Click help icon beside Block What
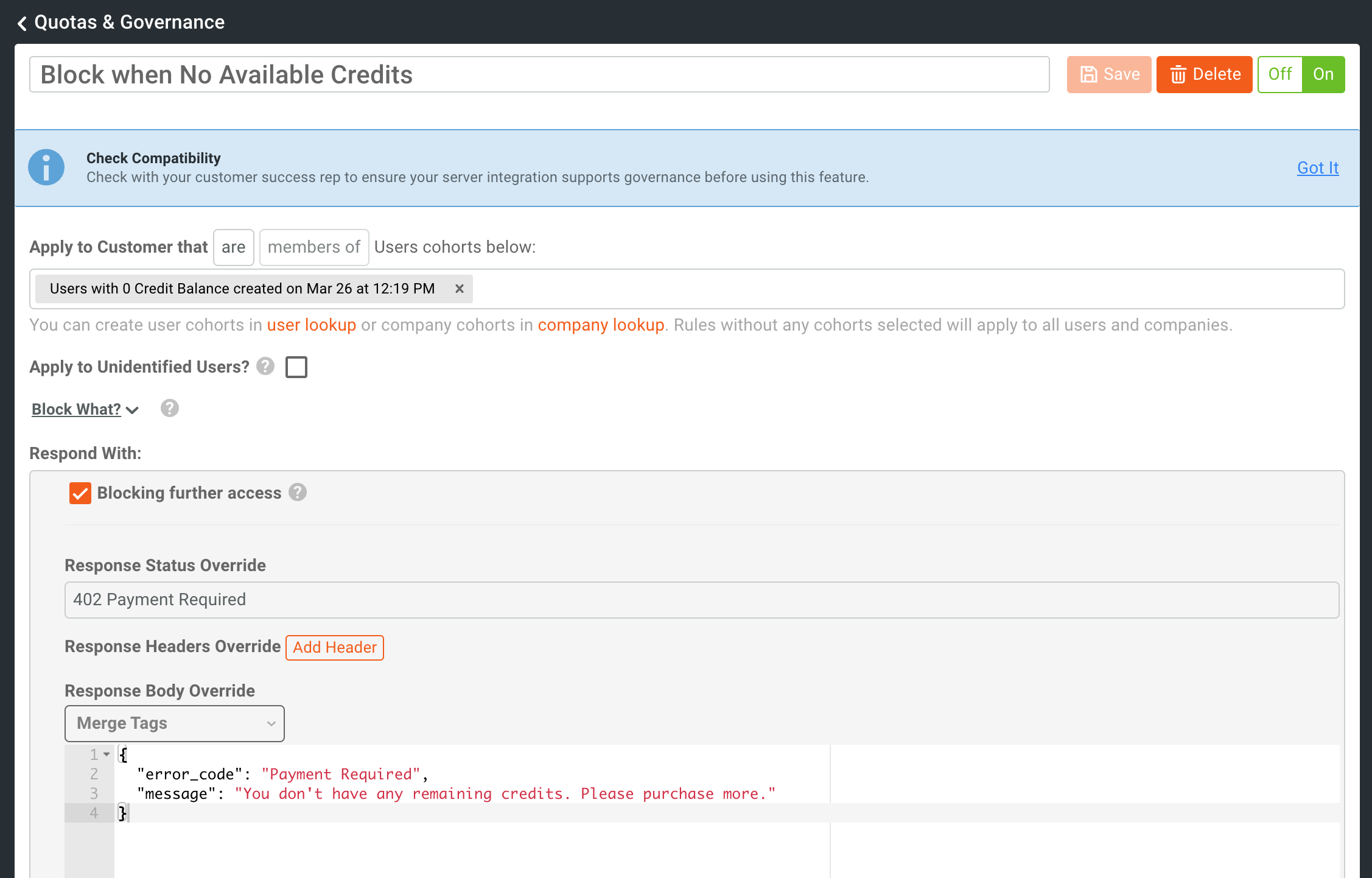Screen dimensions: 1372x878 click(170, 409)
